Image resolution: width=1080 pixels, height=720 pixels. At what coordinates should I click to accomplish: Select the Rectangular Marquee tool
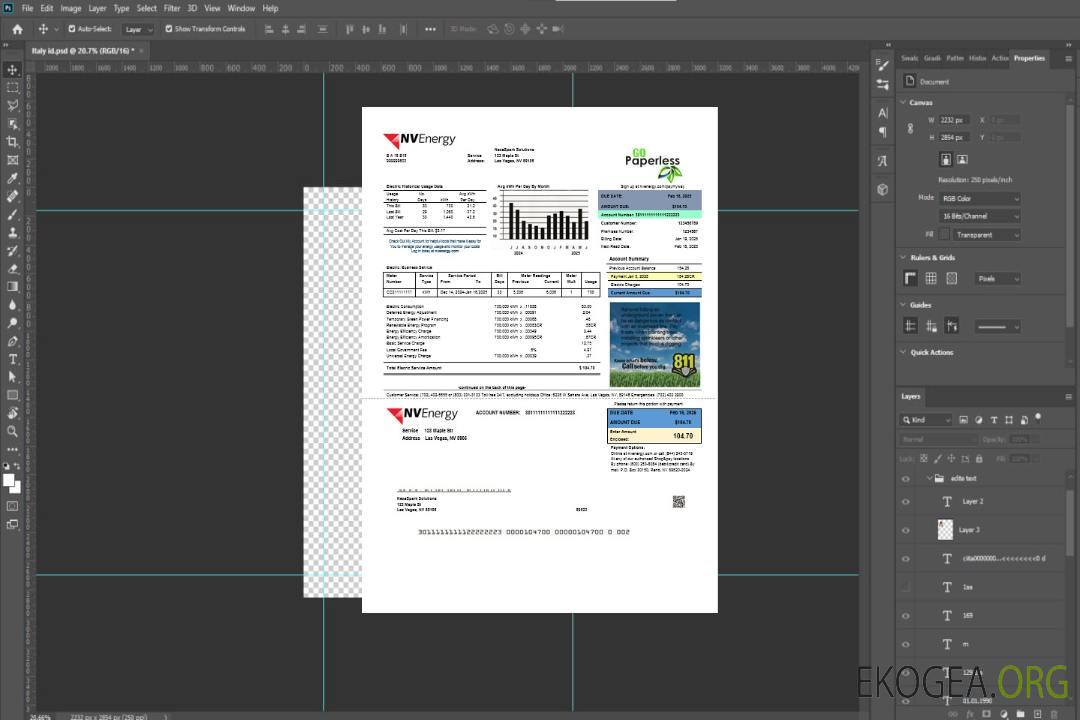(12, 88)
